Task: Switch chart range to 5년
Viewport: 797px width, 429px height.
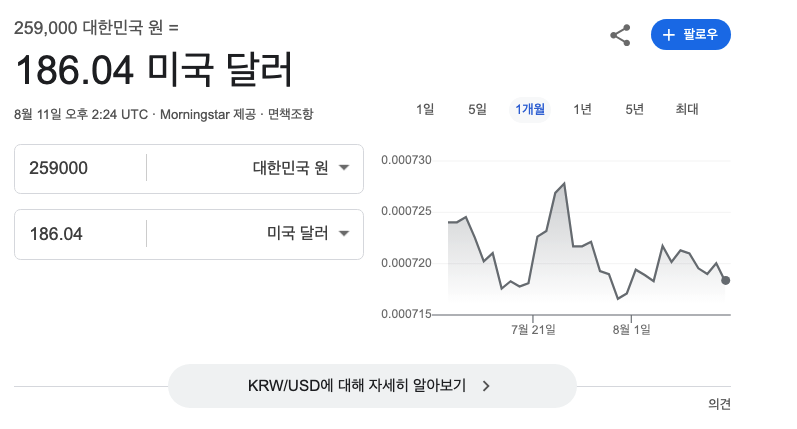Action: [634, 109]
